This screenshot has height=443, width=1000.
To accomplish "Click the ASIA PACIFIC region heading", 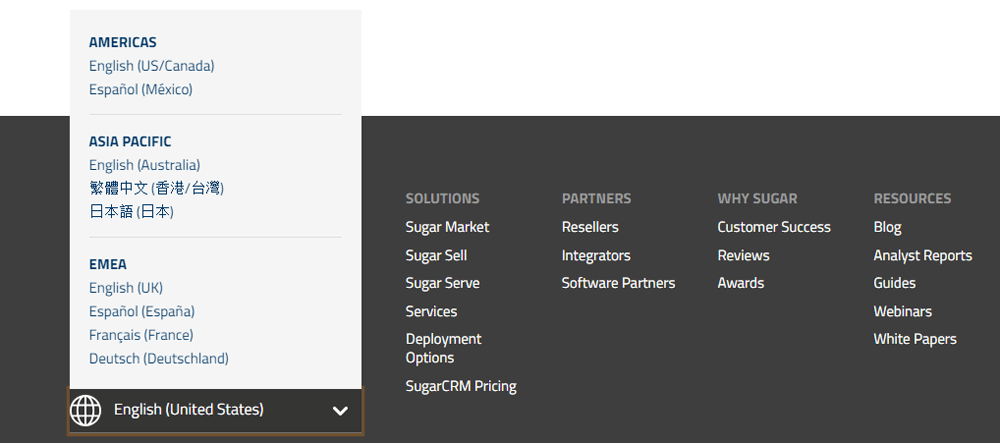I will point(130,142).
